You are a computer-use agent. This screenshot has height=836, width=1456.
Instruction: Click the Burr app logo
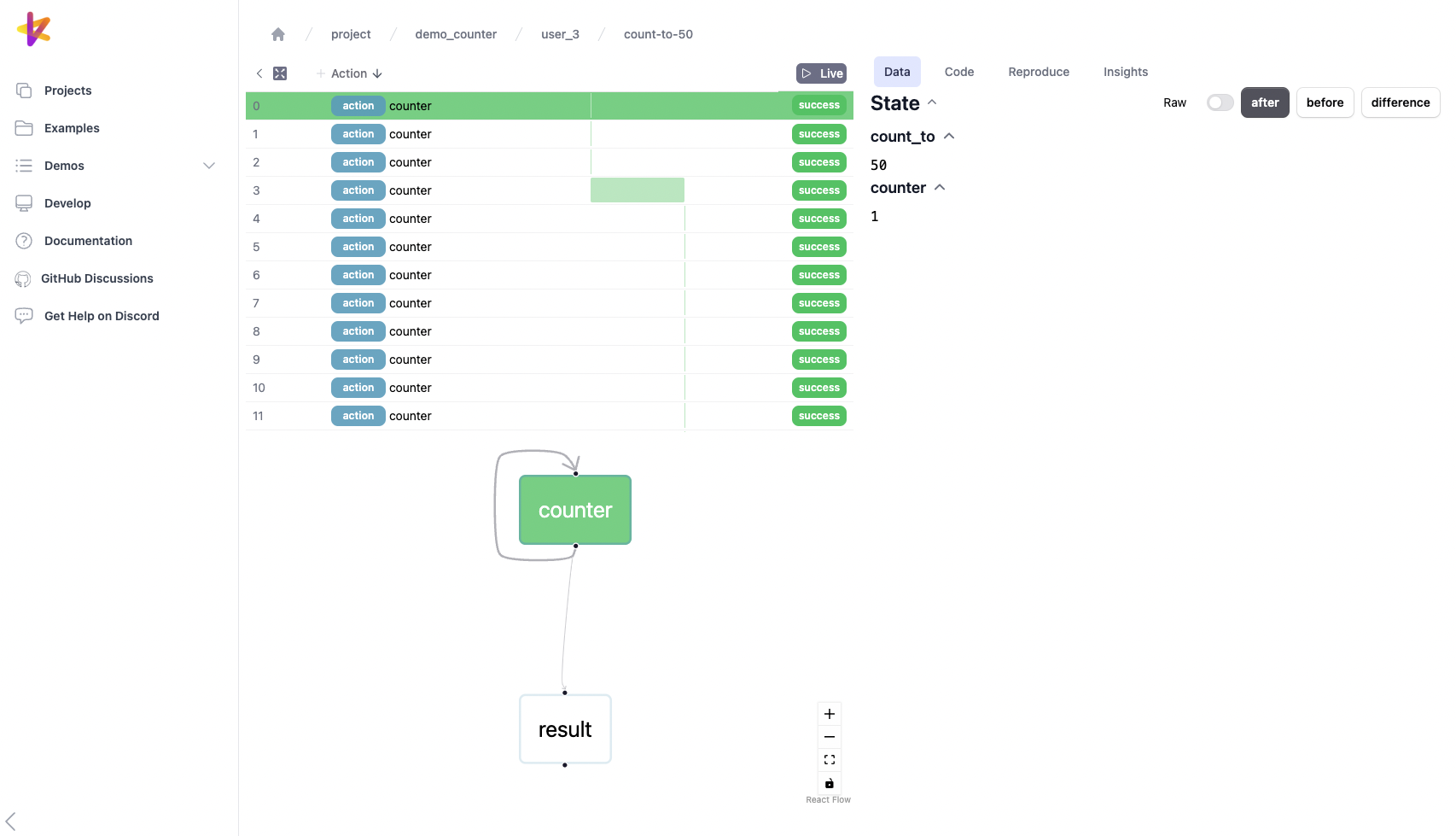[34, 29]
